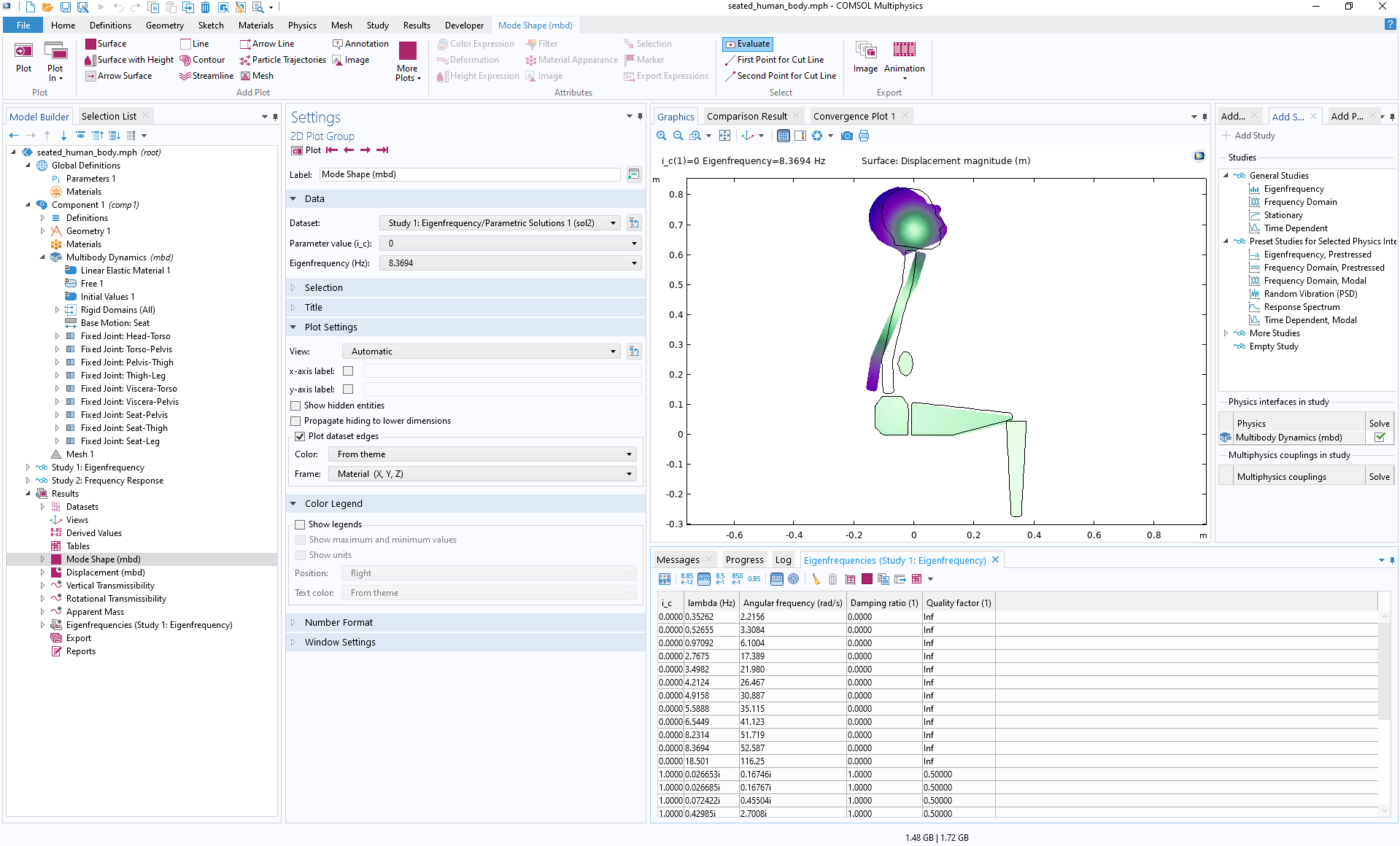Click the print icon in Graphics toolbar

864,136
